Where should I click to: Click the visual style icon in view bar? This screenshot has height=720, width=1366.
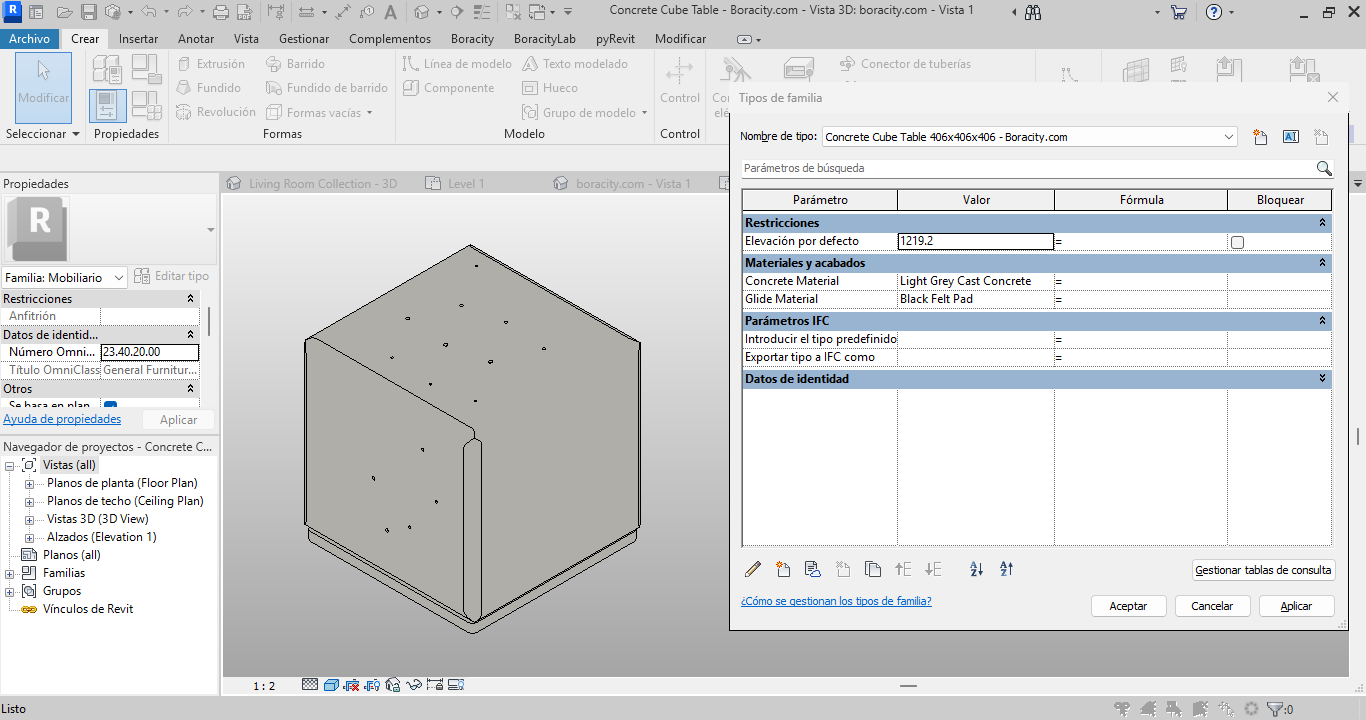pos(331,685)
